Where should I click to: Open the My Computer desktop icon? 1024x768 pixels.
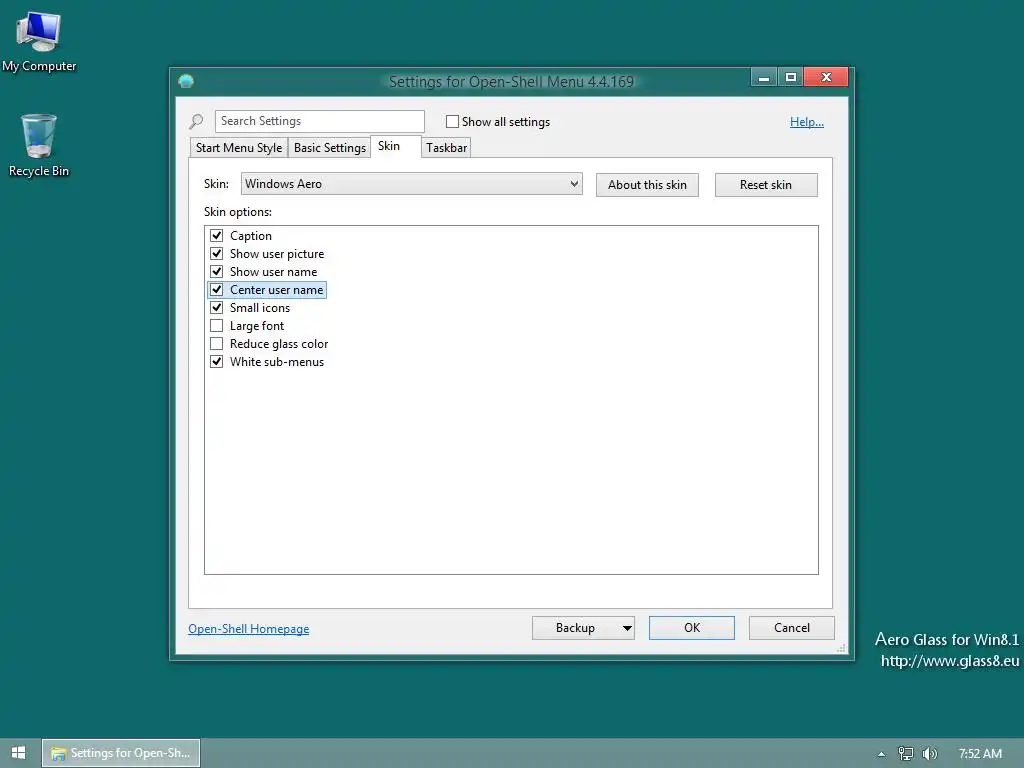39,41
